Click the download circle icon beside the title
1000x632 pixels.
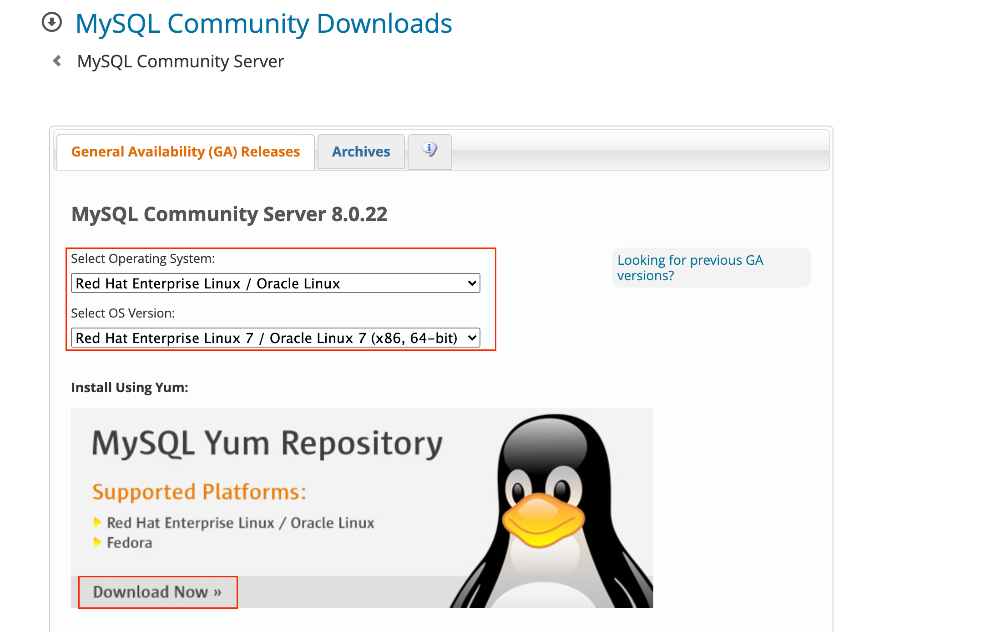52,22
